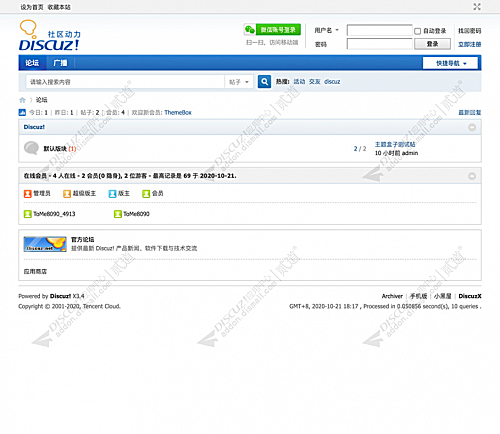Viewport: 500px width, 434px height.
Task: Click the WeChat account login button
Action: 272,30
